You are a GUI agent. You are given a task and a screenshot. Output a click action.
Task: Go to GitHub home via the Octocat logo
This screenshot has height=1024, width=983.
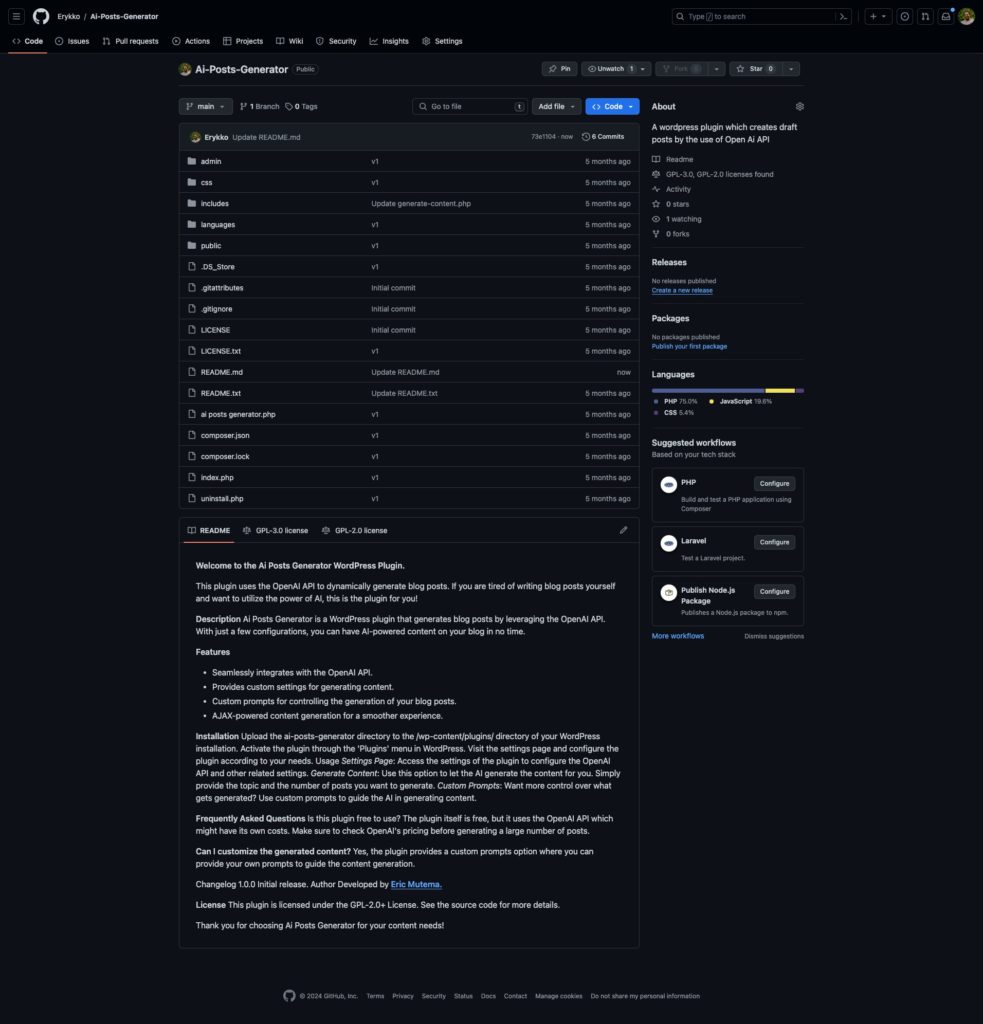pyautogui.click(x=41, y=16)
